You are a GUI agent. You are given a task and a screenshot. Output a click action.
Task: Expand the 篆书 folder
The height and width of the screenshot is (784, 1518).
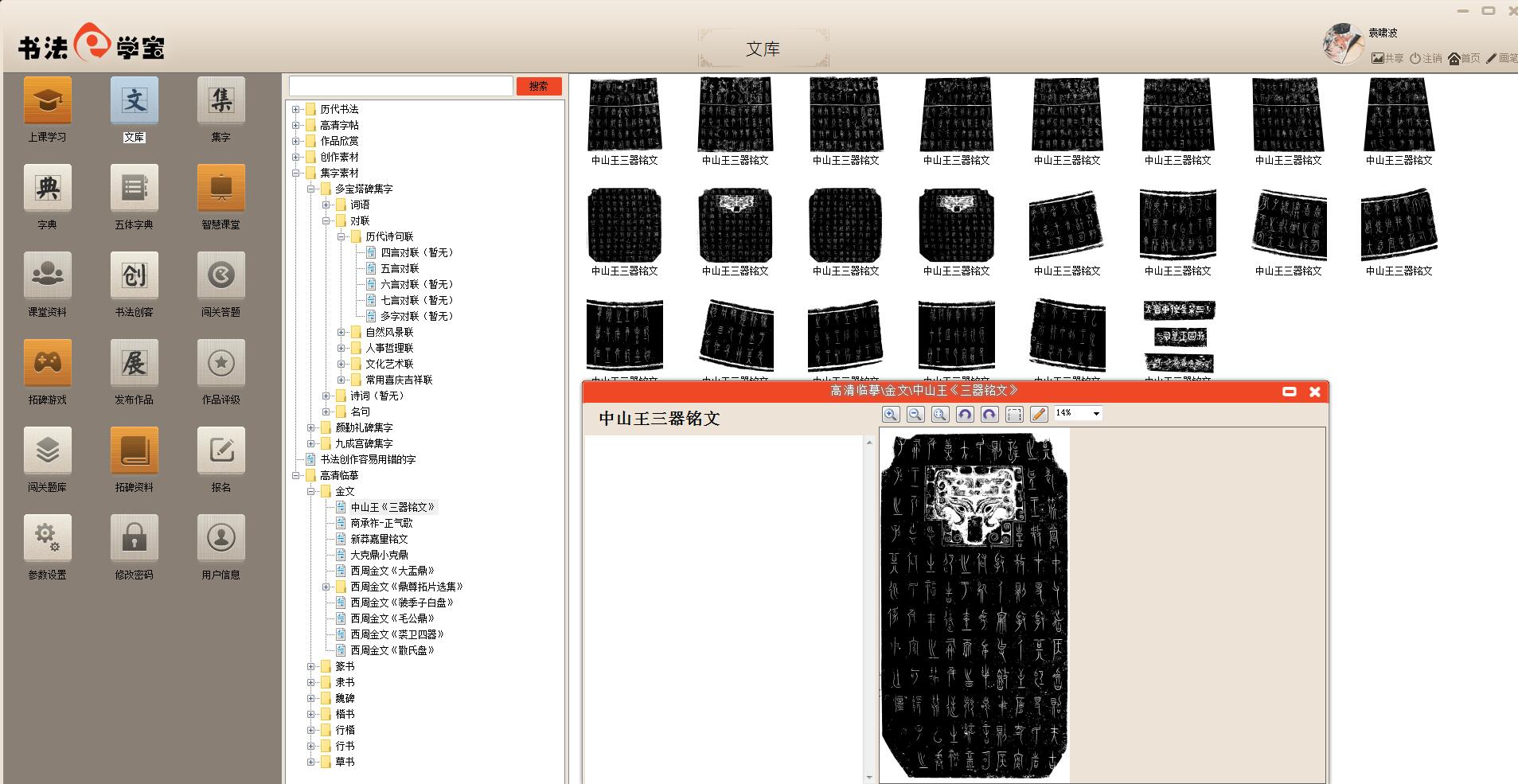(311, 666)
